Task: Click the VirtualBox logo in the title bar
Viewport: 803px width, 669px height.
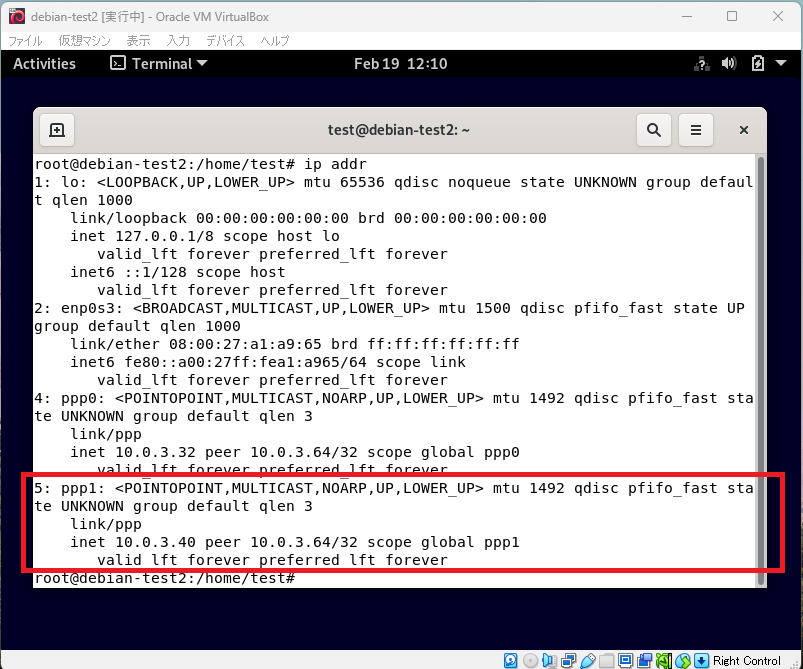Action: pos(17,16)
